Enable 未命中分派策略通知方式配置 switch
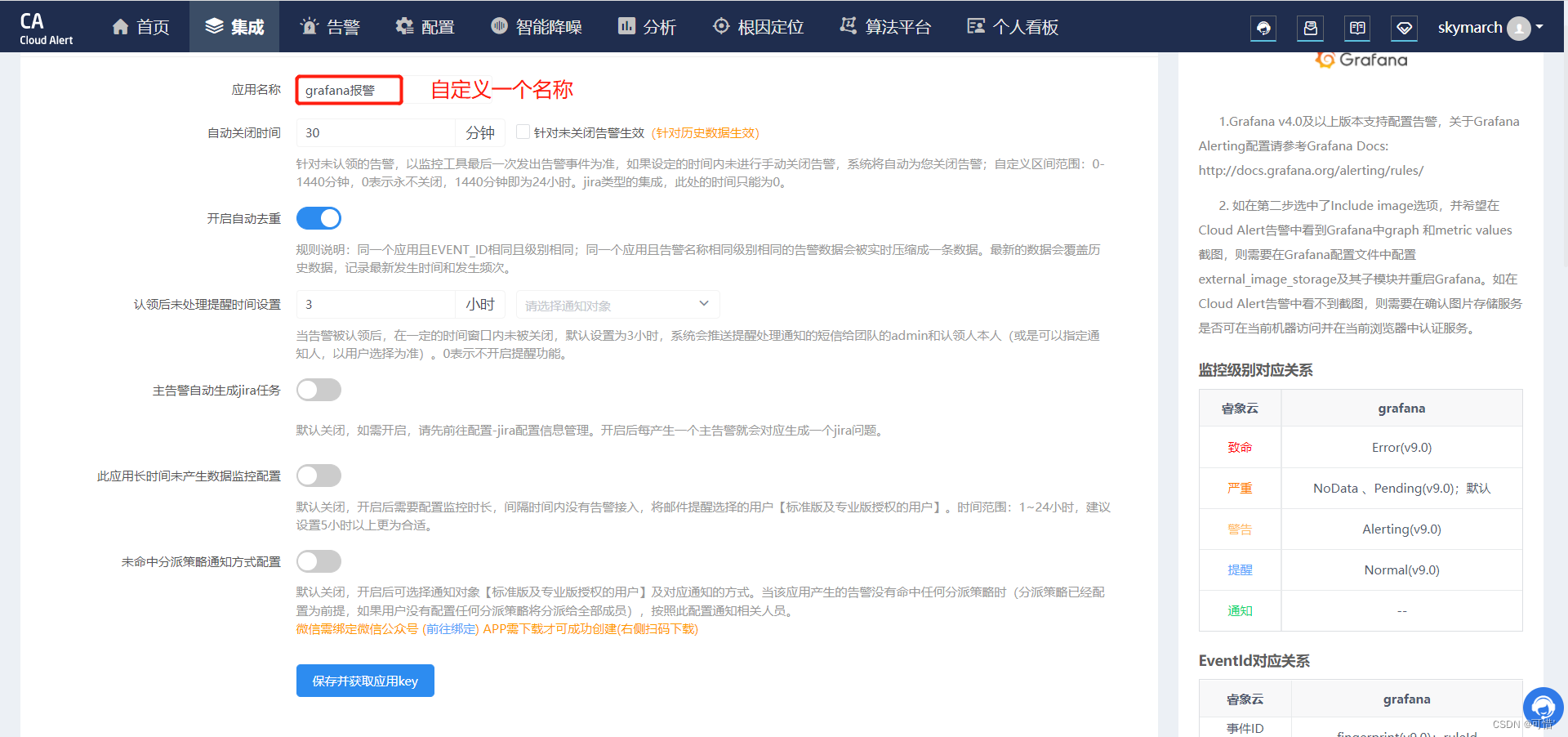This screenshot has width=1568, height=737. coord(318,561)
